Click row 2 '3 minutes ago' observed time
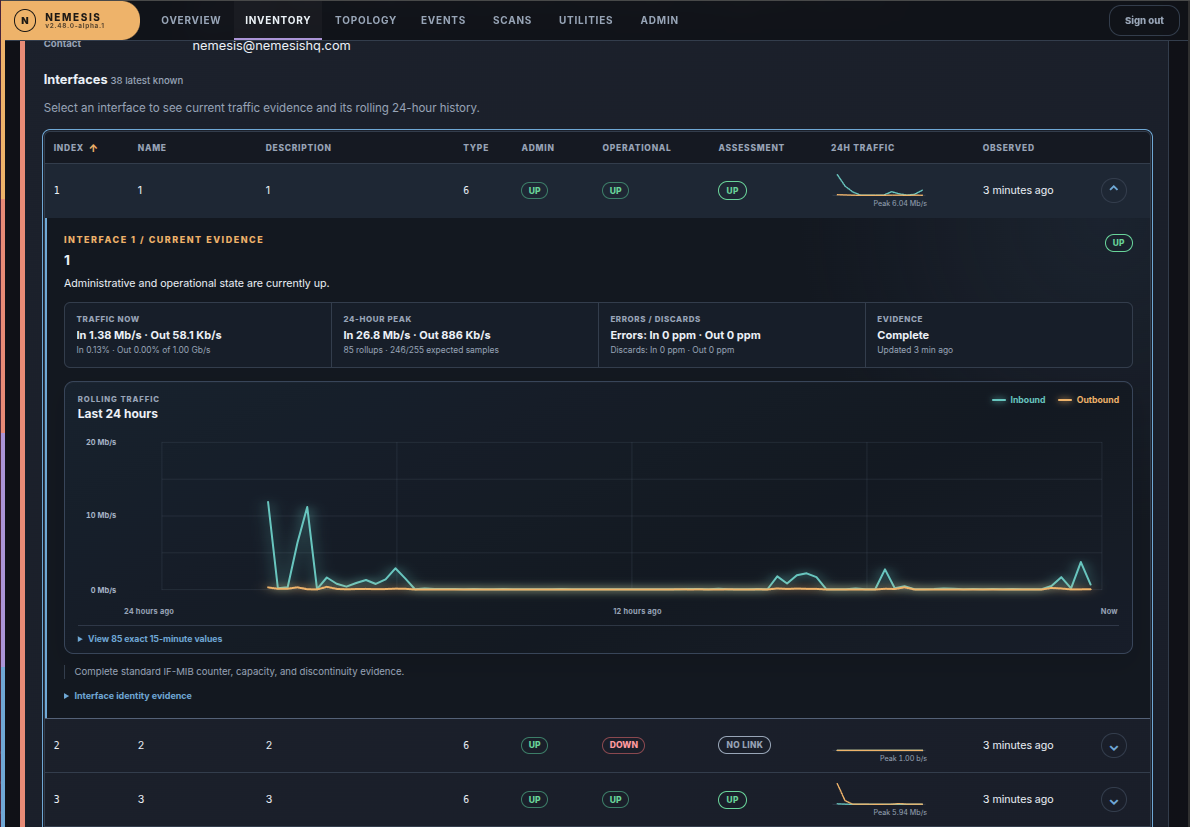This screenshot has height=827, width=1190. [1018, 745]
